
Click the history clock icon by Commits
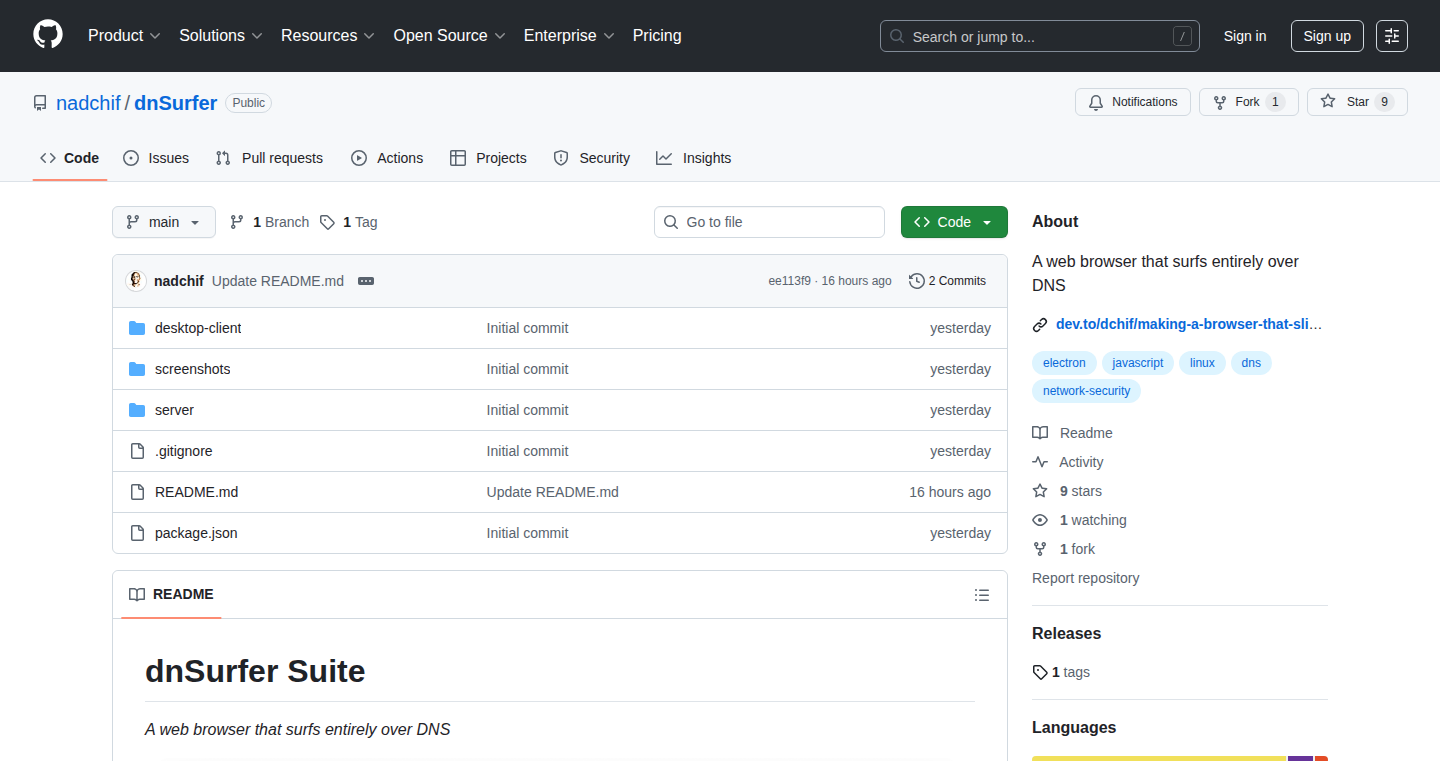(x=916, y=281)
